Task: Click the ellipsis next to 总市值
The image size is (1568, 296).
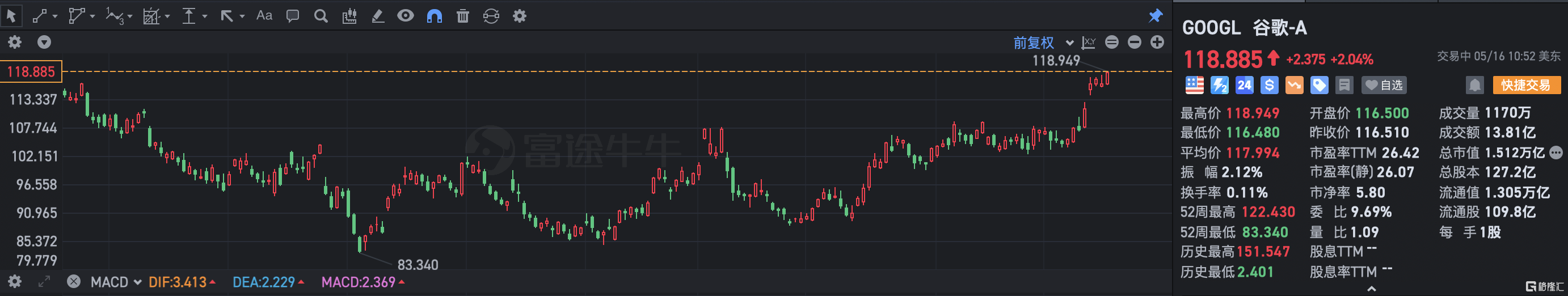Action: pos(1556,153)
